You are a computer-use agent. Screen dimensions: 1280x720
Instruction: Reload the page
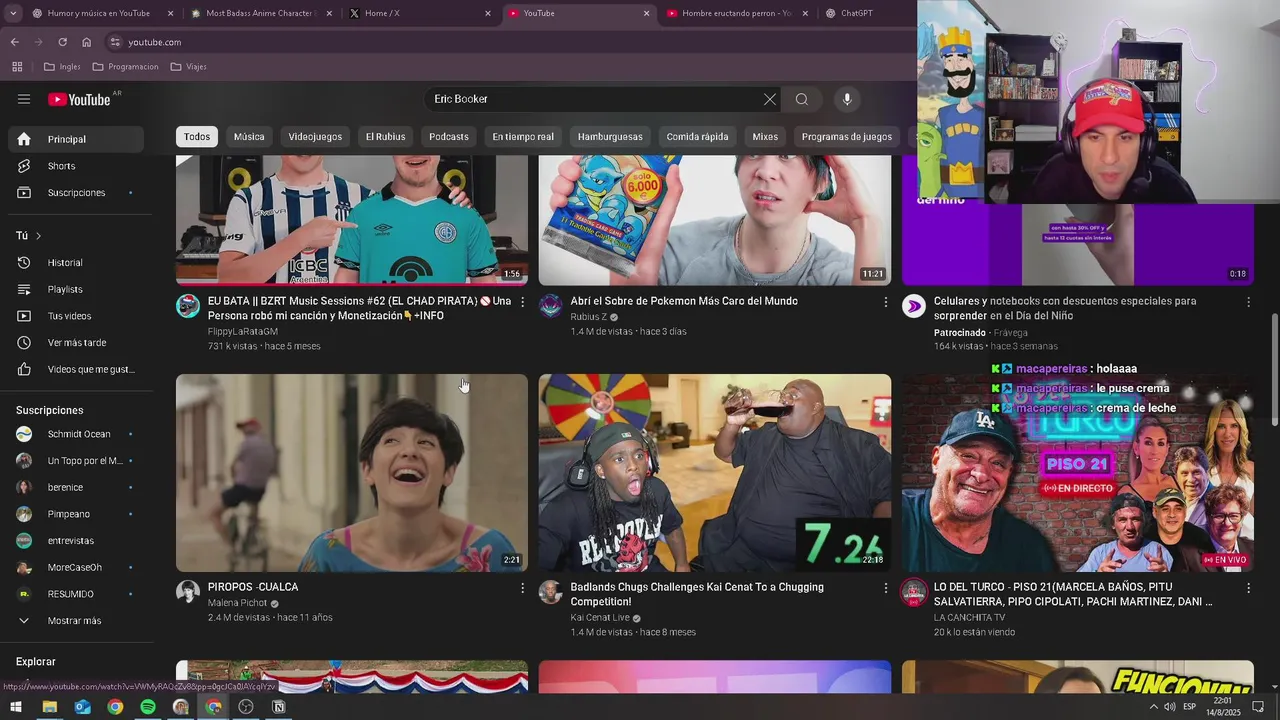(62, 42)
